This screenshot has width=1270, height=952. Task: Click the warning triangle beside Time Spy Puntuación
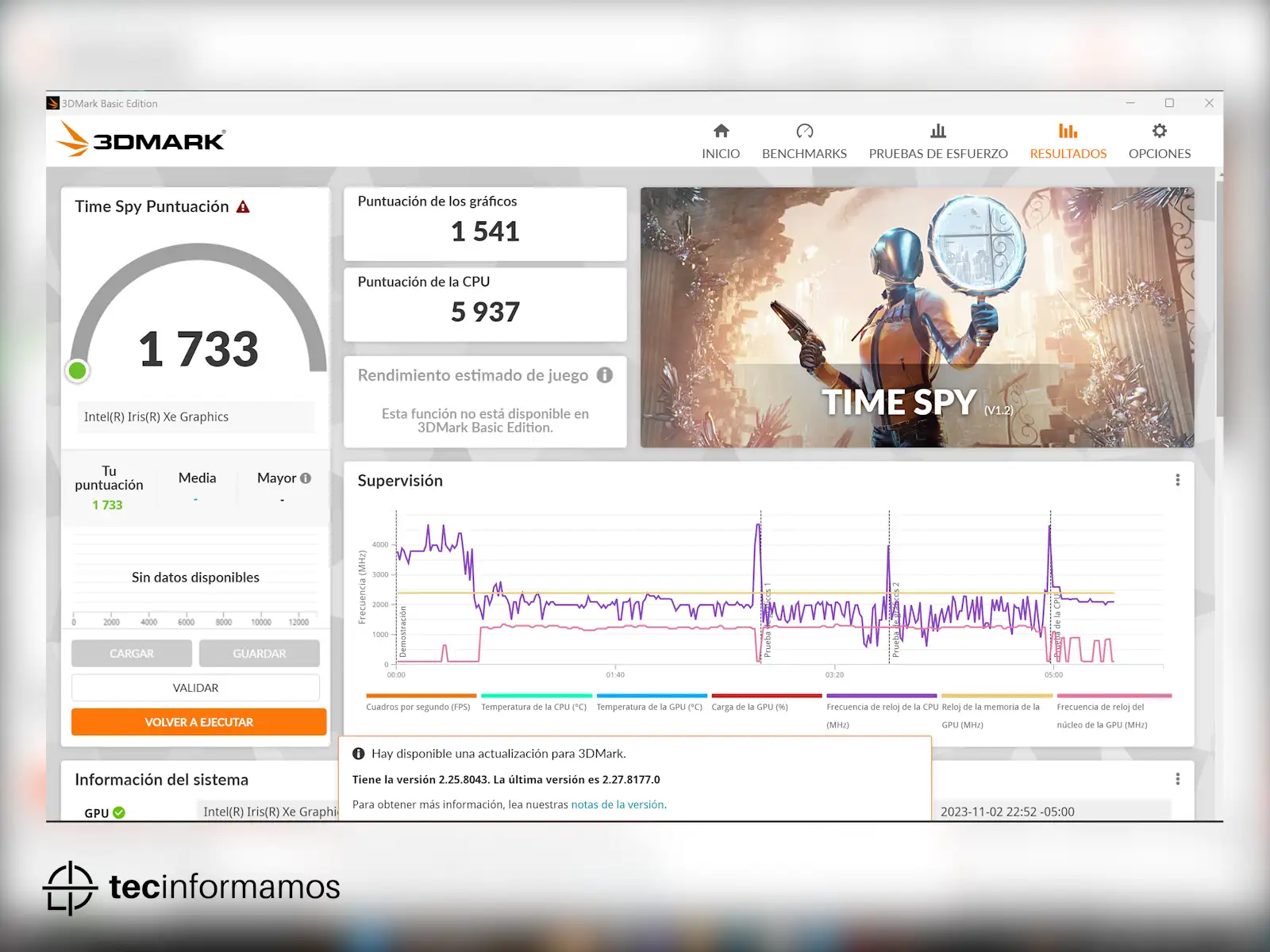244,207
